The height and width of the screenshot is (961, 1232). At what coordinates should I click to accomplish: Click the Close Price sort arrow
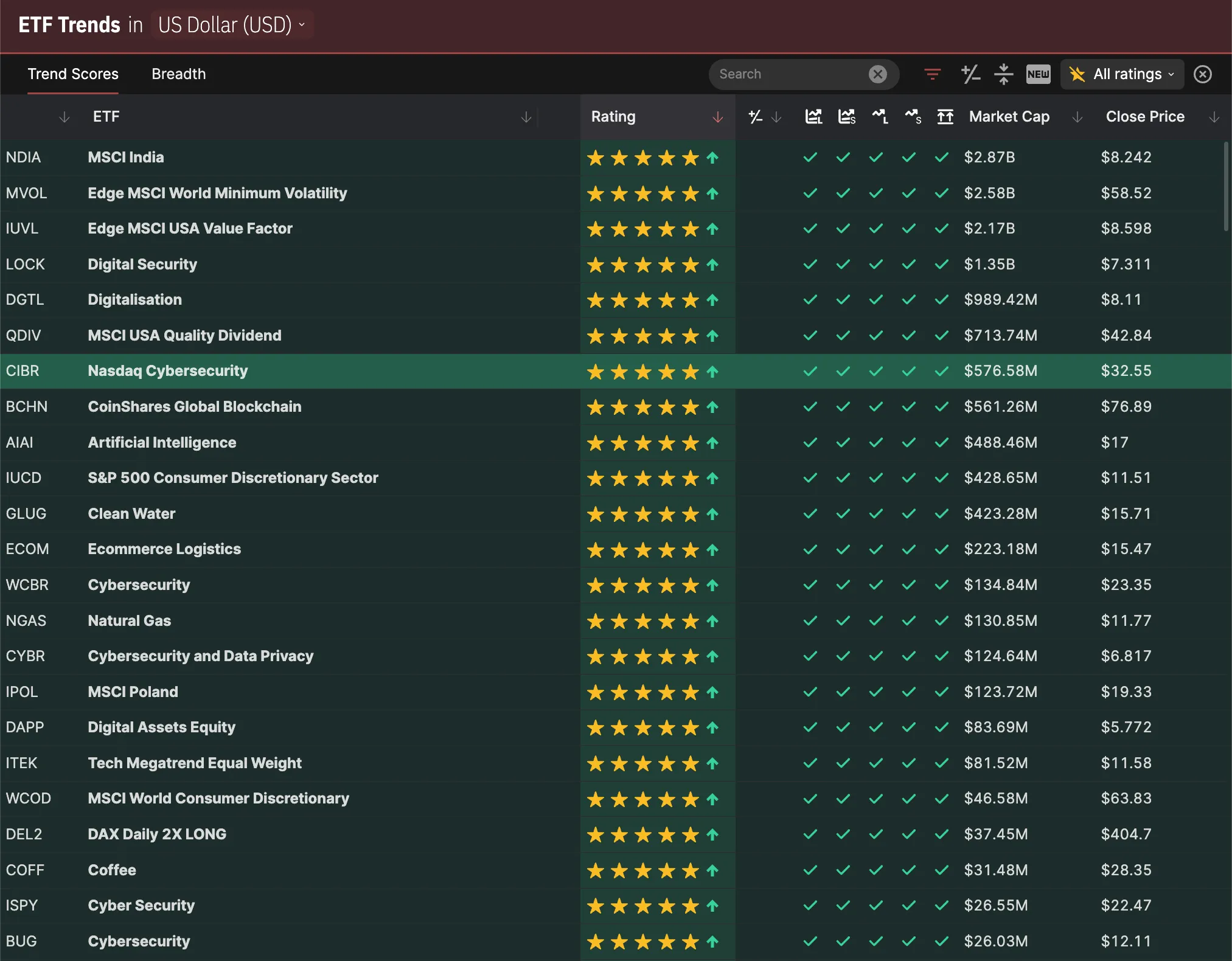pos(1214,117)
